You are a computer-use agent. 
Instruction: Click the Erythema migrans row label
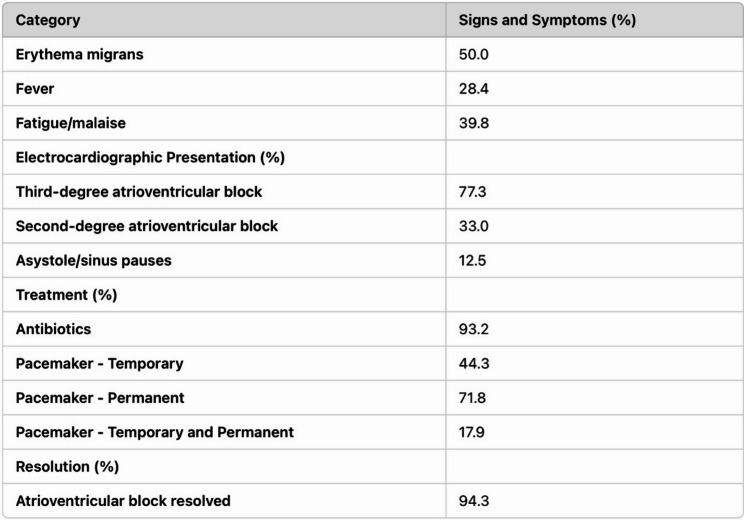pyautogui.click(x=79, y=55)
